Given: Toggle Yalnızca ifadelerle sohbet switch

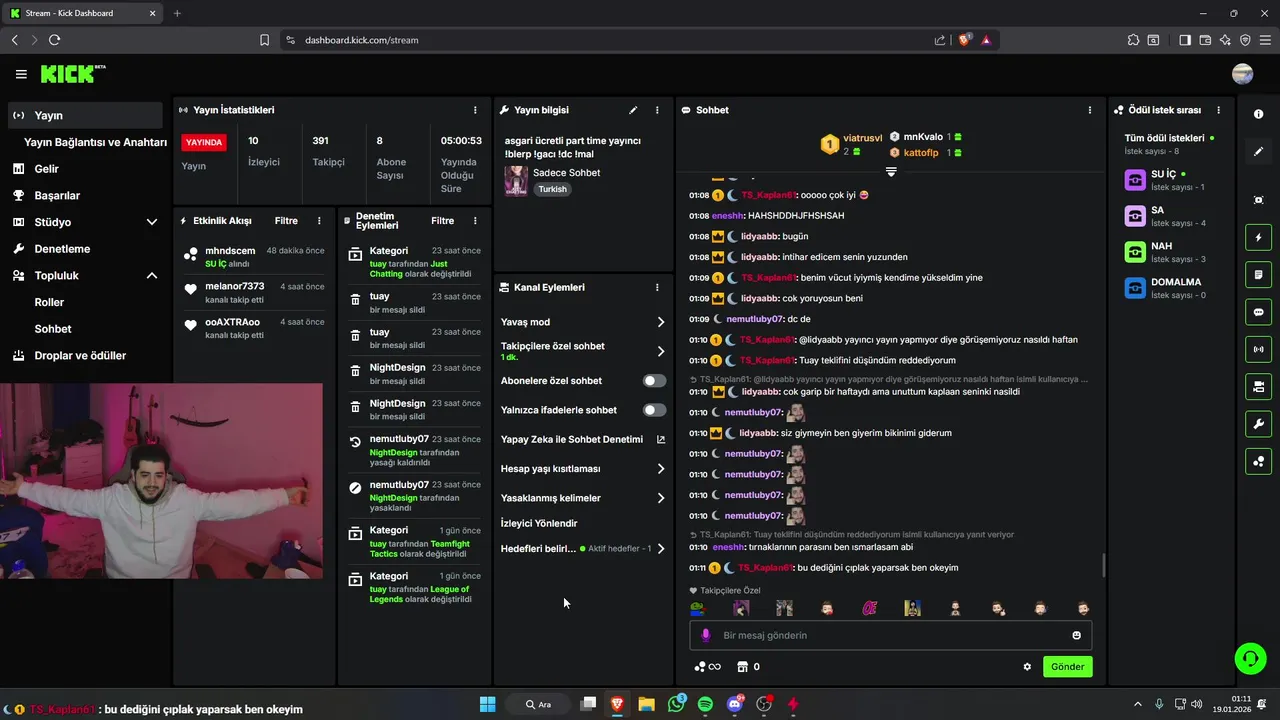Looking at the screenshot, I should [654, 410].
